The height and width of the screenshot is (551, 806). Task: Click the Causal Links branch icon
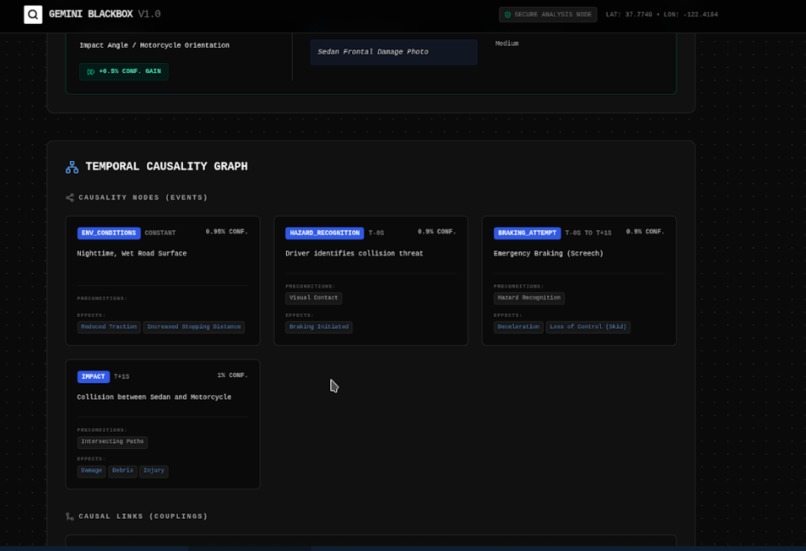pyautogui.click(x=70, y=516)
